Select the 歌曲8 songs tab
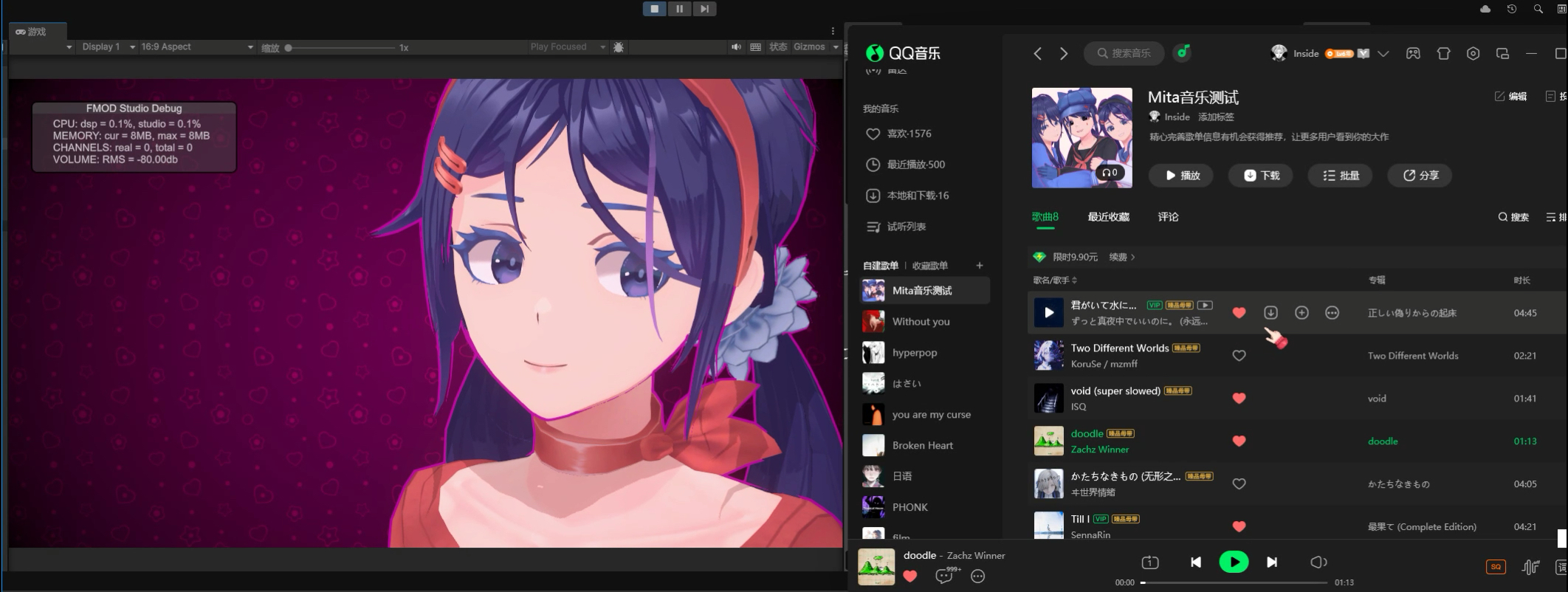 pos(1045,216)
